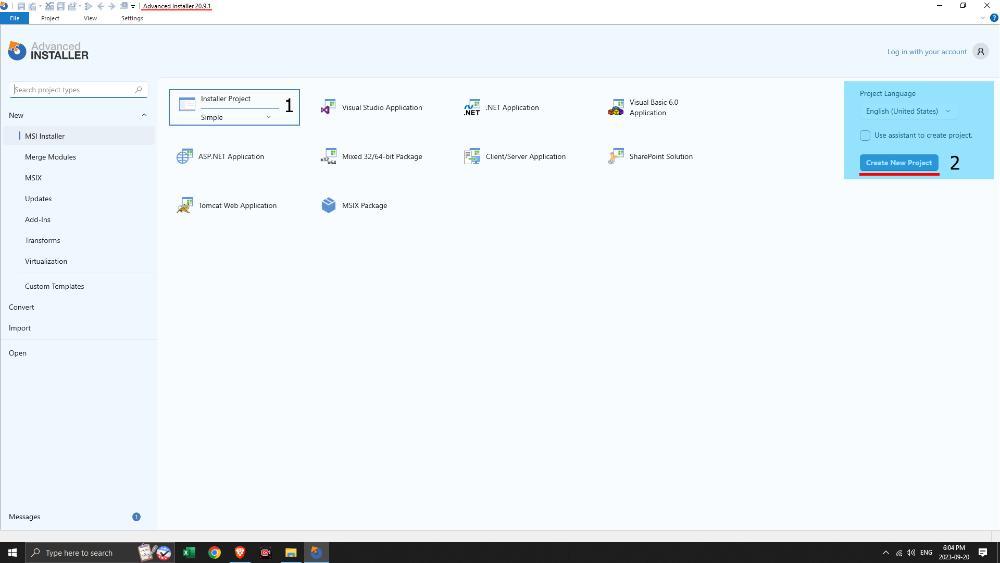Click Log in with your account link
This screenshot has width=1000, height=563.
[927, 52]
